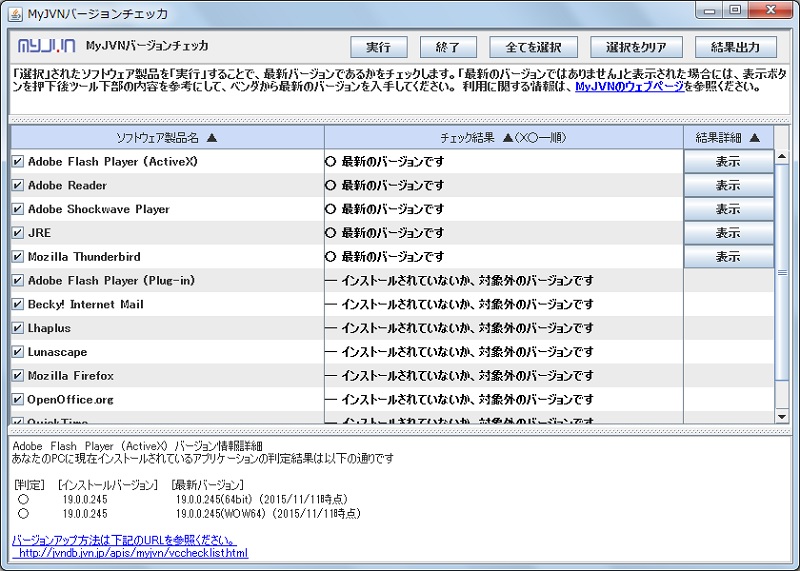Screen dimensions: 800x571
Task: Maximize the MyJVN window
Action: 735,11
